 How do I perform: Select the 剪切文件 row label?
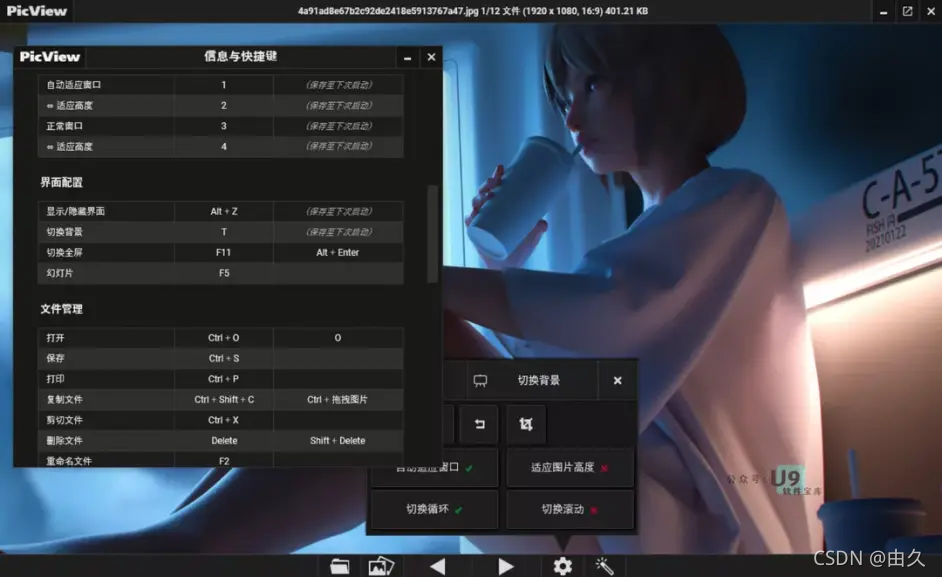point(65,420)
